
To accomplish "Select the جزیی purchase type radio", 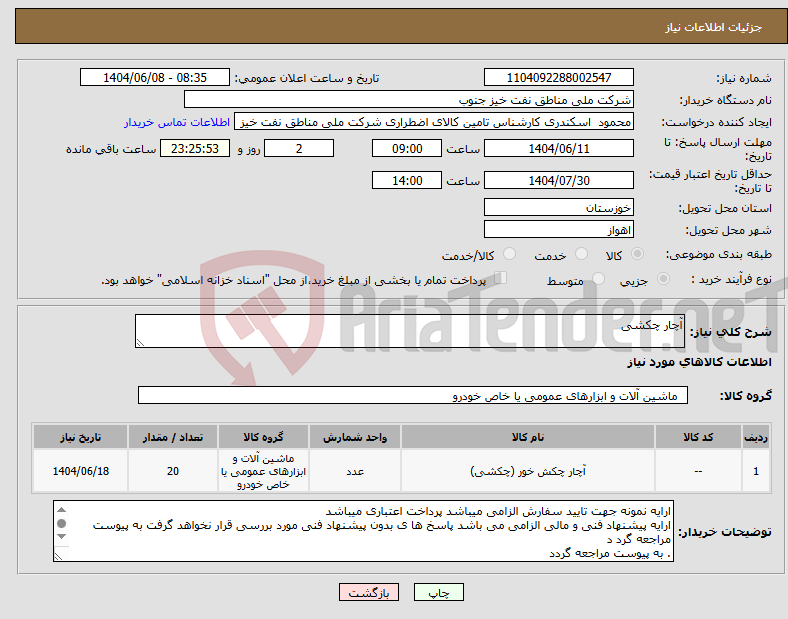I will [663, 279].
